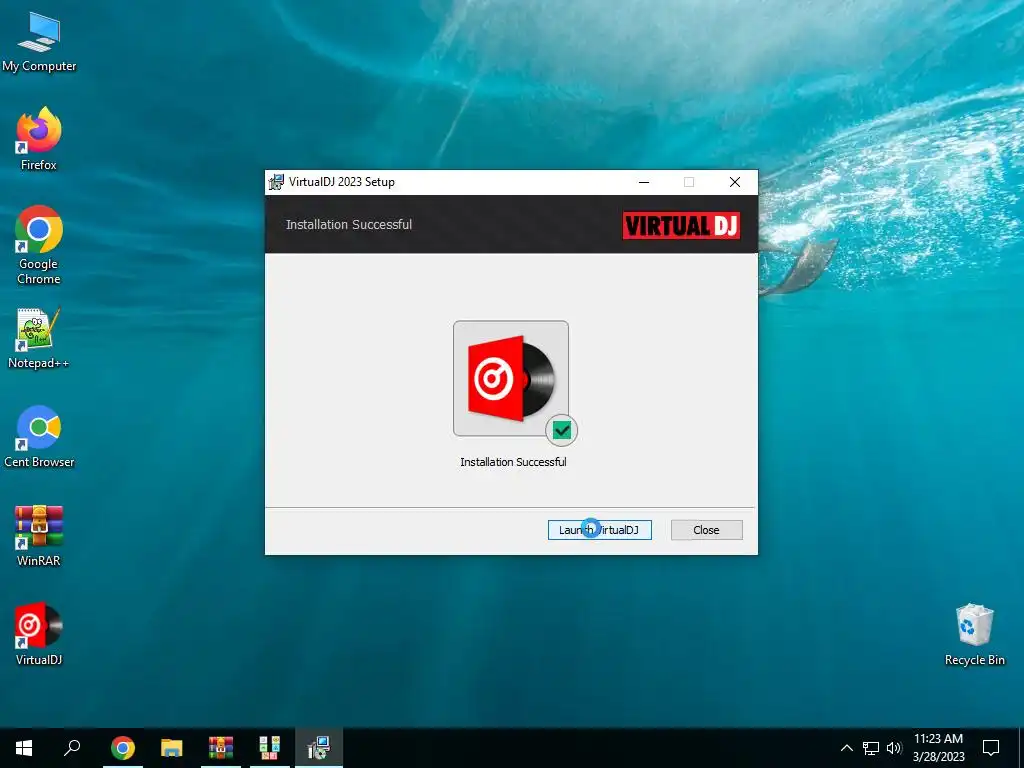This screenshot has height=768, width=1024.
Task: Select the Google Chrome desktop shortcut
Action: pos(39,245)
